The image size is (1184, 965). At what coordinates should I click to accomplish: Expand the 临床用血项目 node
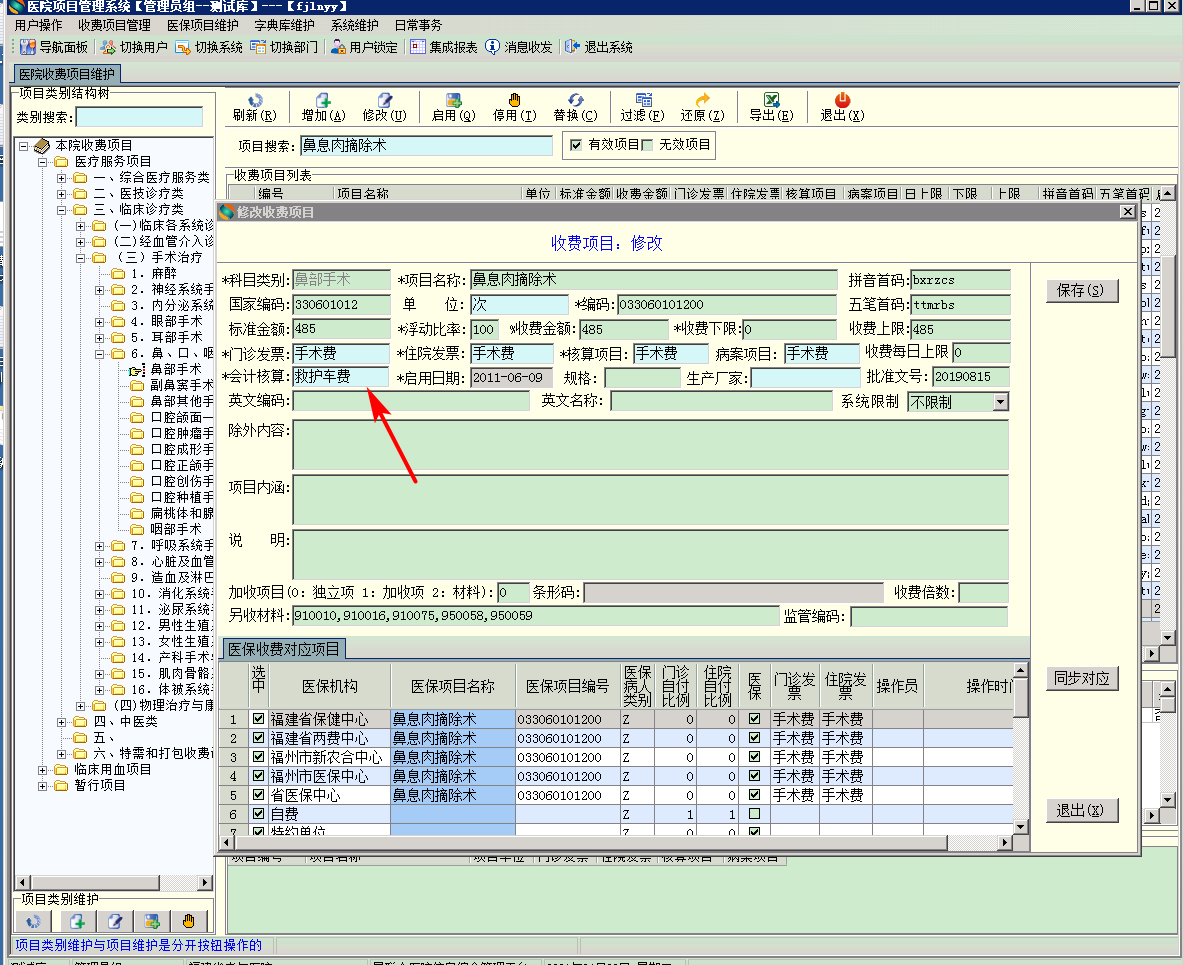pos(43,770)
